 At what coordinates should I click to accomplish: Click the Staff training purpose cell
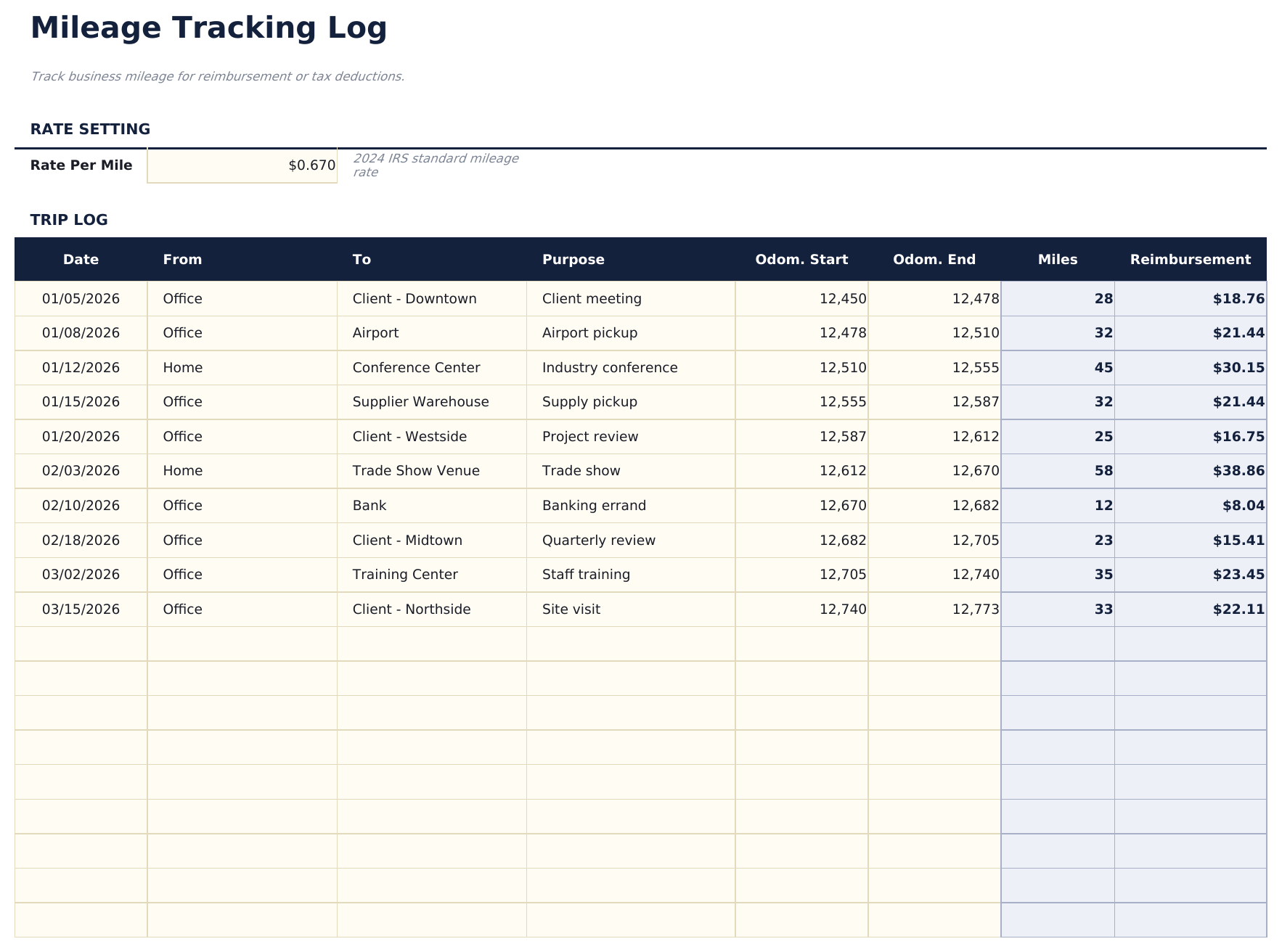586,574
